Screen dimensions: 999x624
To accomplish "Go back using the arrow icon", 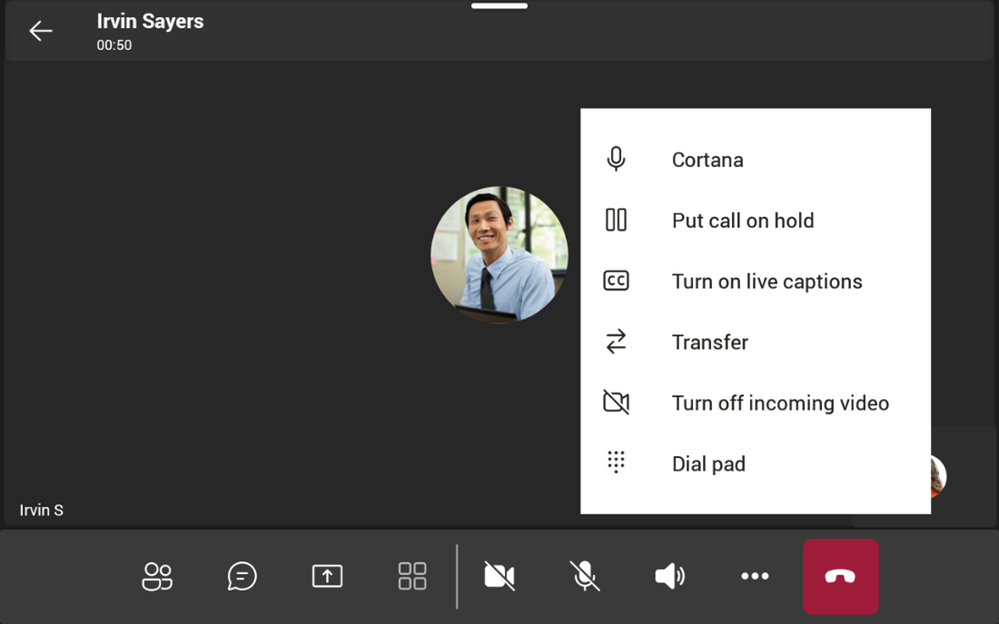I will pos(40,31).
